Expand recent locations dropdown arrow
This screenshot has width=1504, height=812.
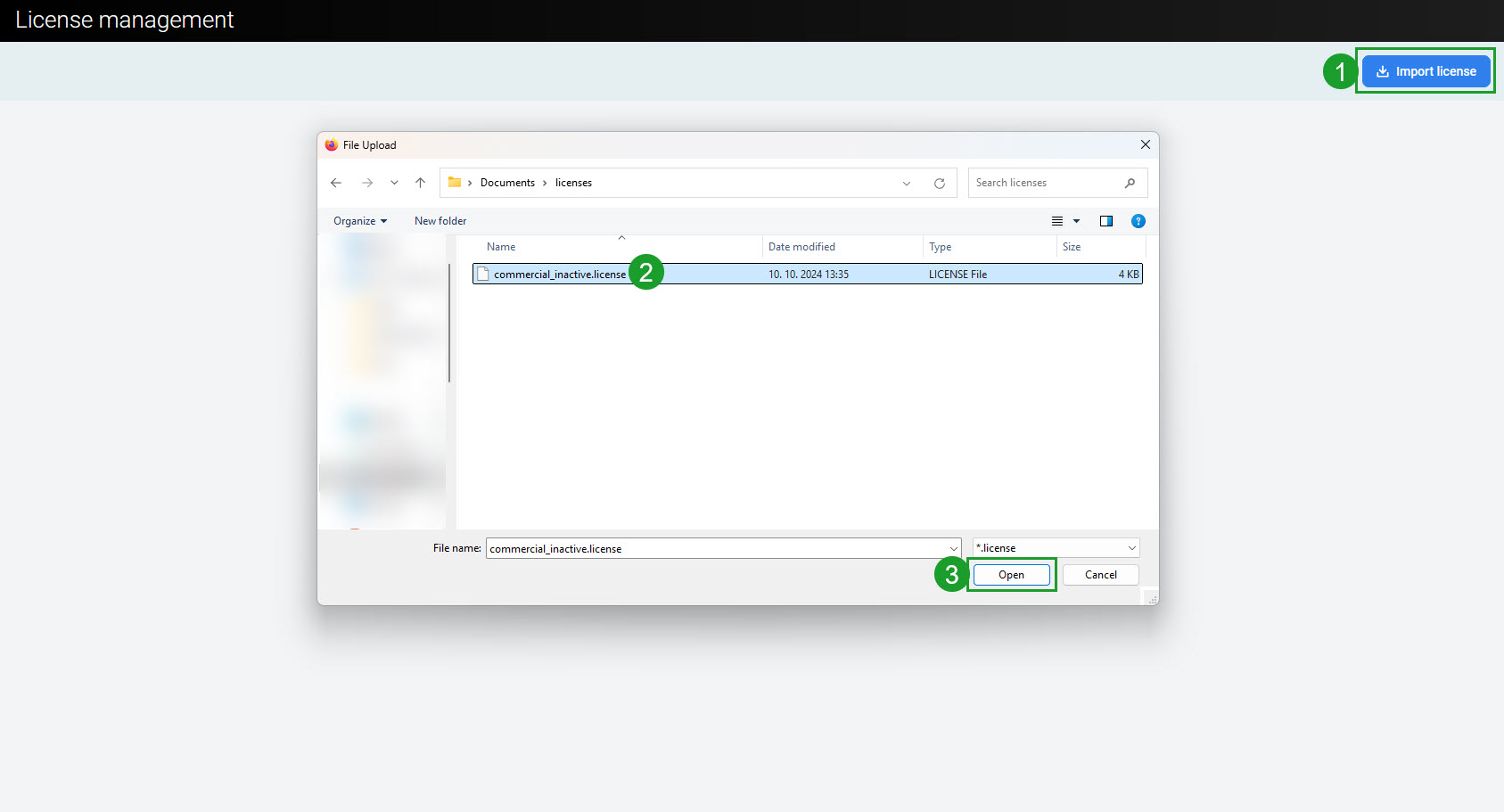pos(394,183)
